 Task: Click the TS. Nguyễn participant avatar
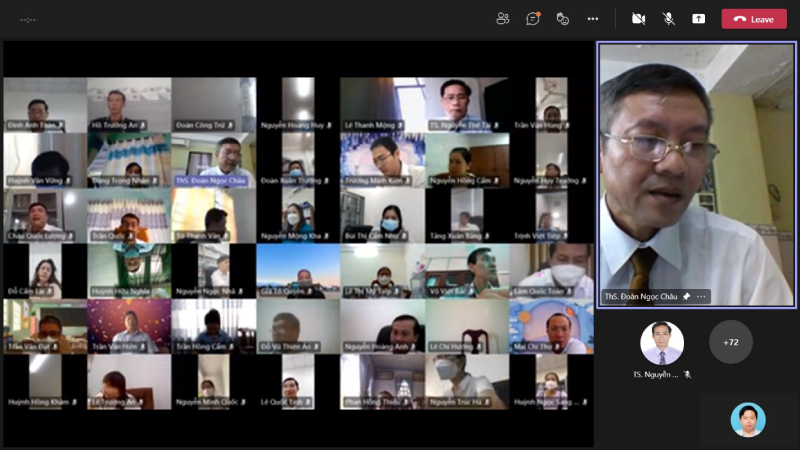tap(662, 343)
